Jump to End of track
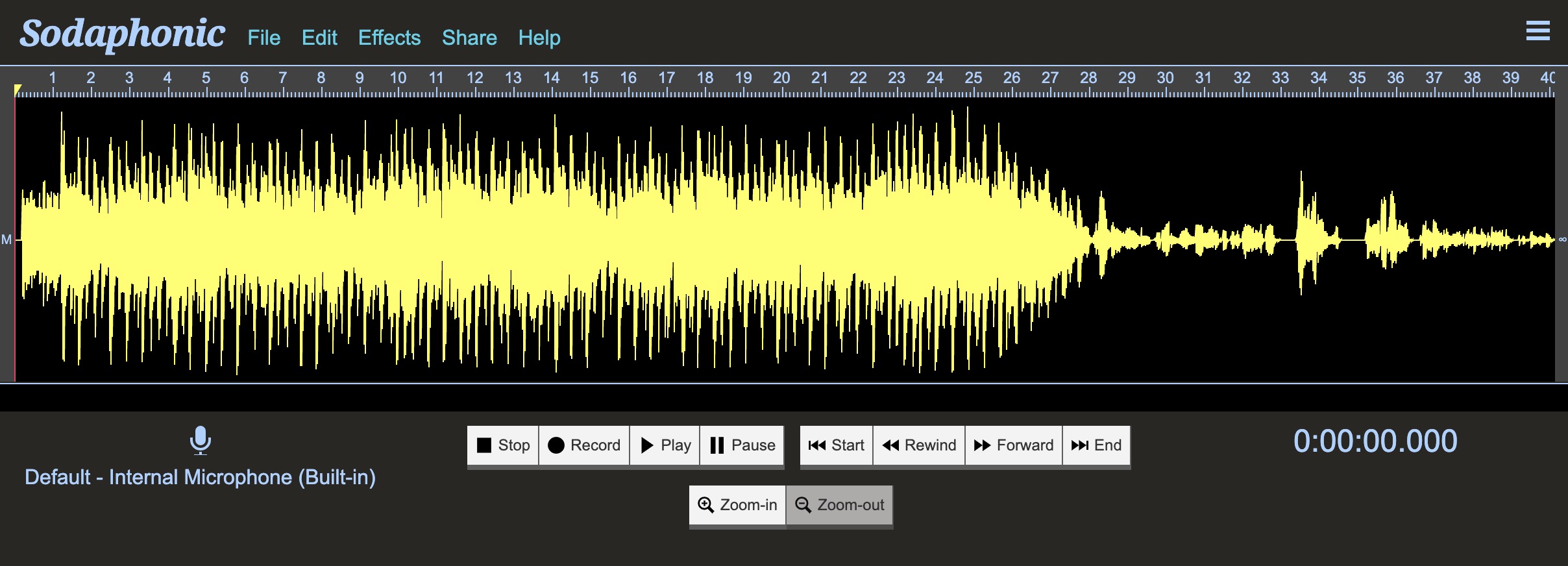 click(x=1096, y=445)
